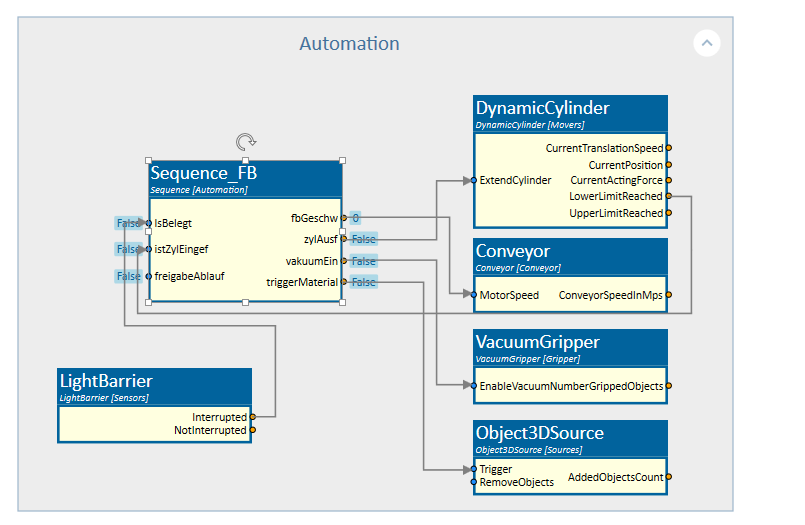
Task: Click the ExtendCylinder input port
Action: coord(474,180)
